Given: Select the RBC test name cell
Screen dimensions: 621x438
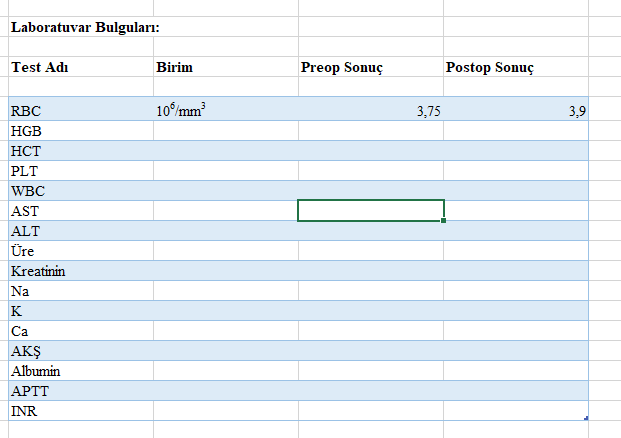Looking at the screenshot, I should [x=81, y=110].
